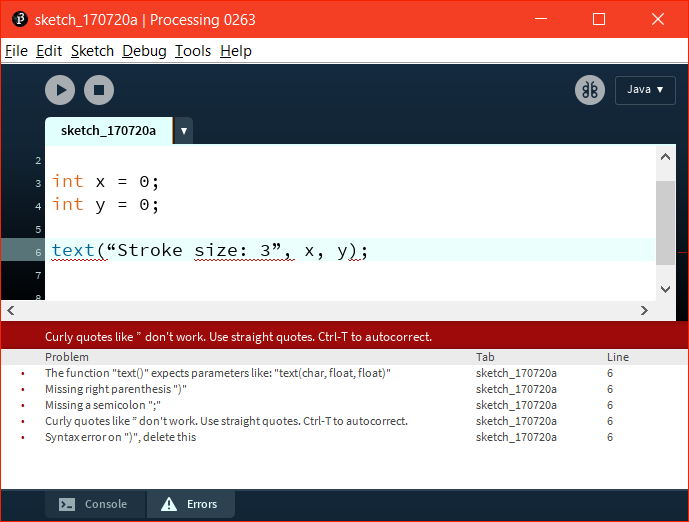Click the Problem column header

(67, 357)
